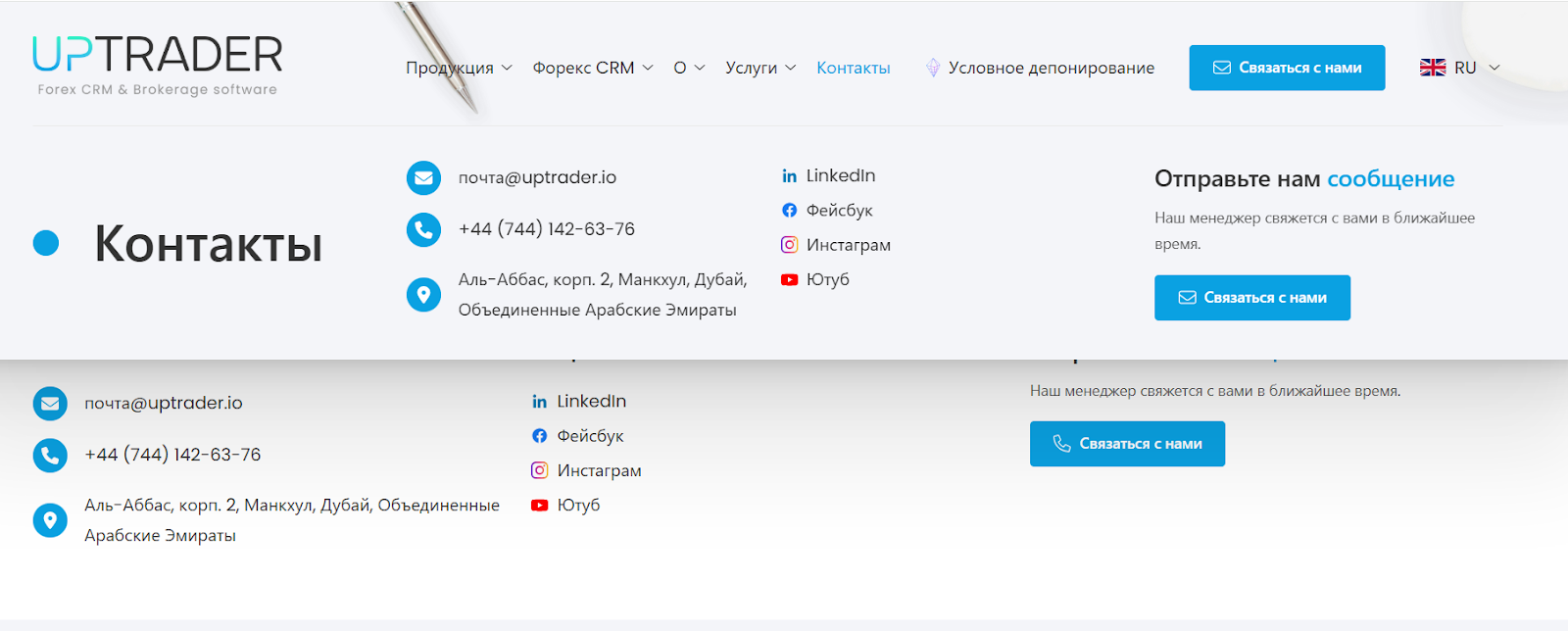Open Ютуб link text in upper panel
This screenshot has width=1568, height=631.
point(828,279)
